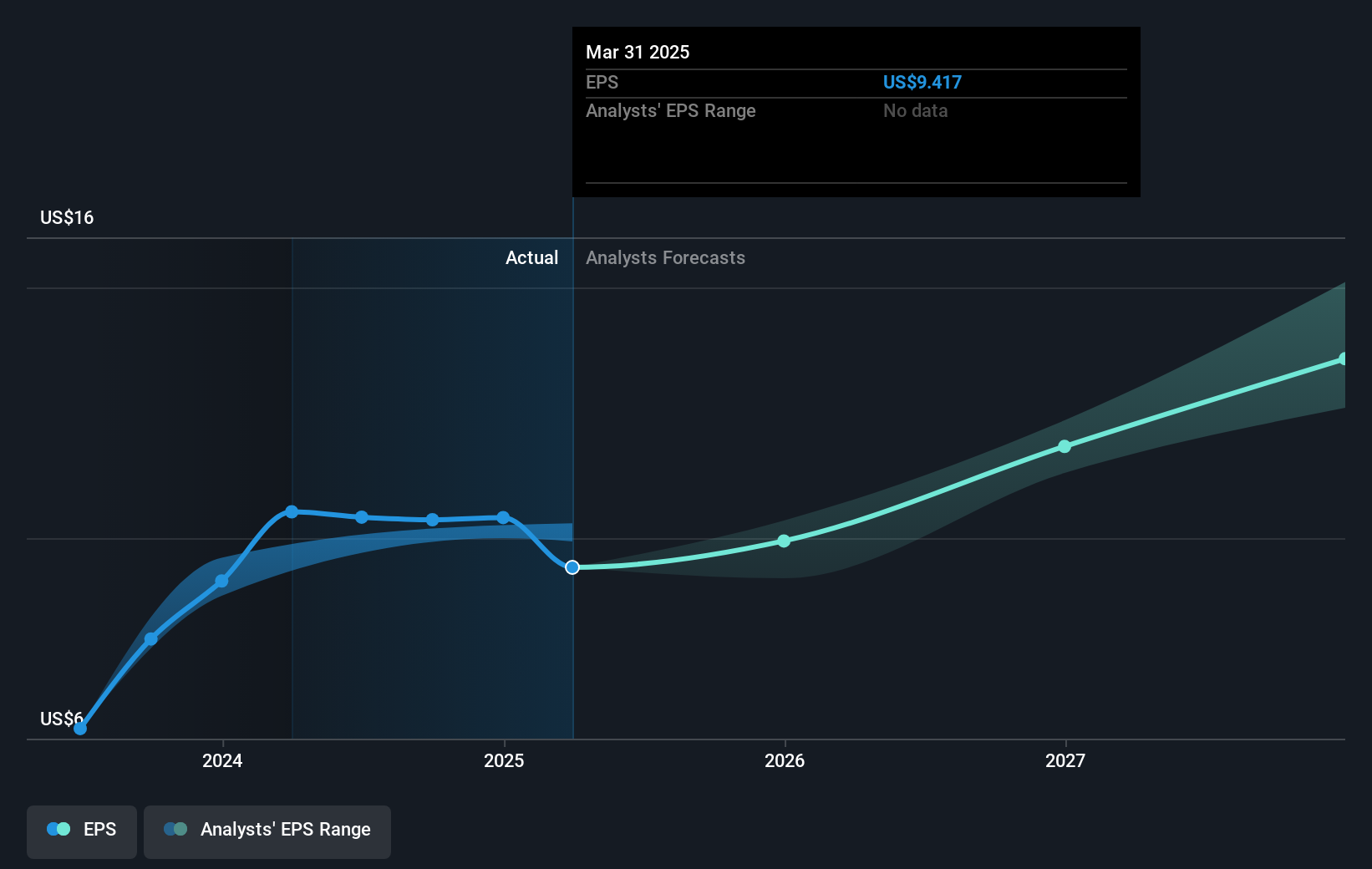
Task: Click the Analysts Forecasts label
Action: pyautogui.click(x=665, y=257)
